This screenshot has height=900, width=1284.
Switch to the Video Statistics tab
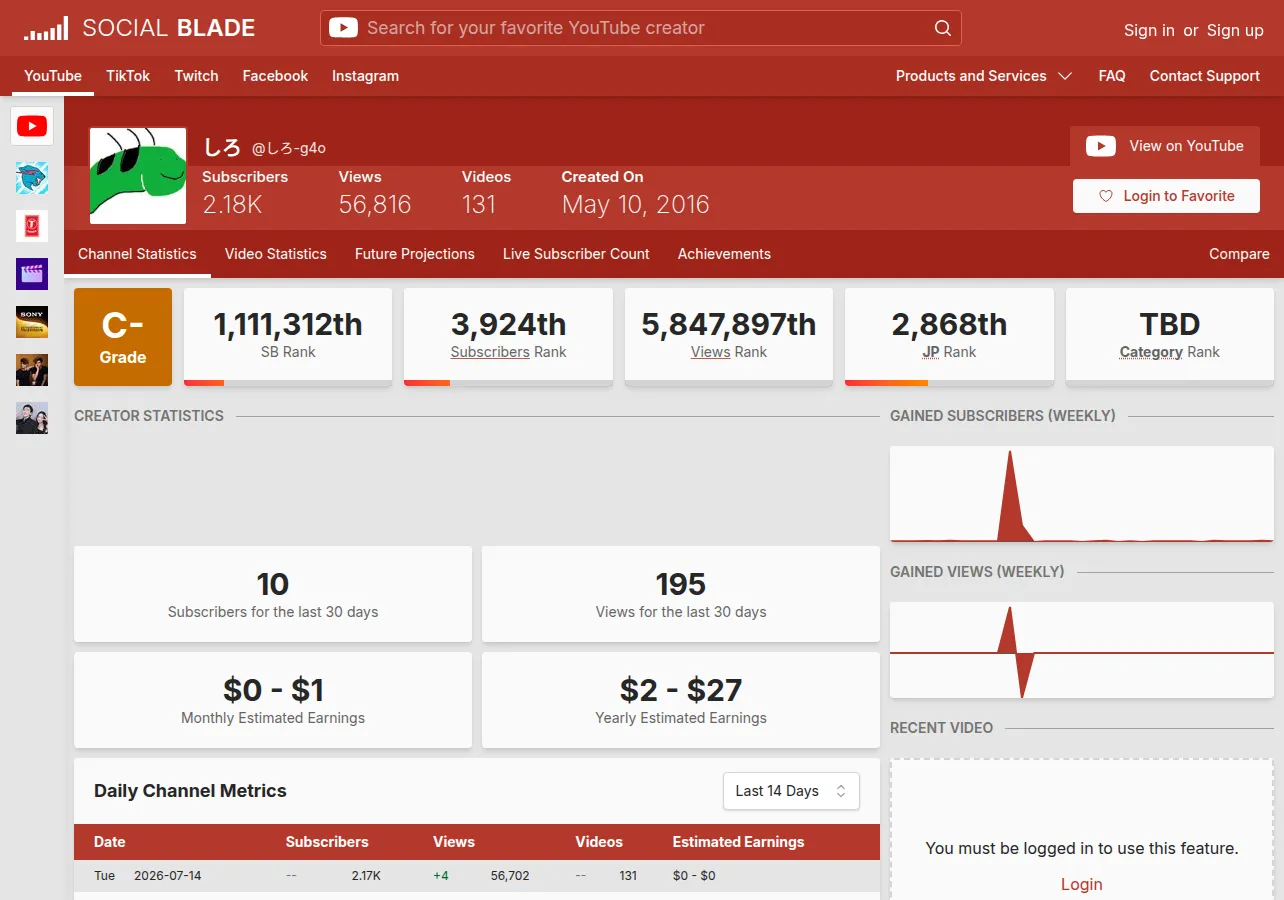(276, 254)
